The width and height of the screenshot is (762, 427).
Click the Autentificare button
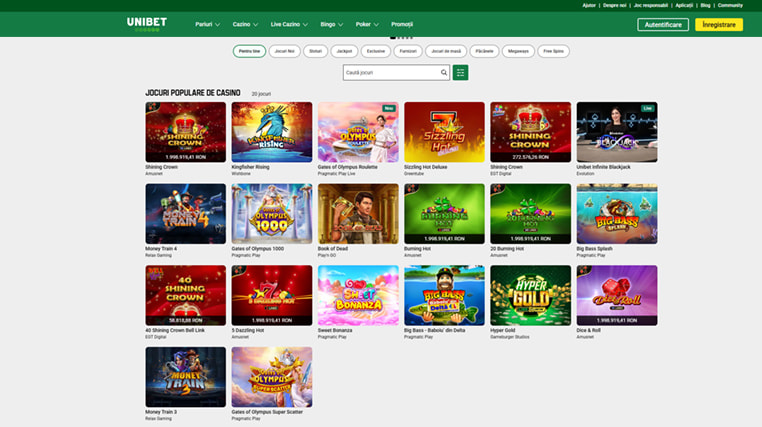pyautogui.click(x=663, y=25)
